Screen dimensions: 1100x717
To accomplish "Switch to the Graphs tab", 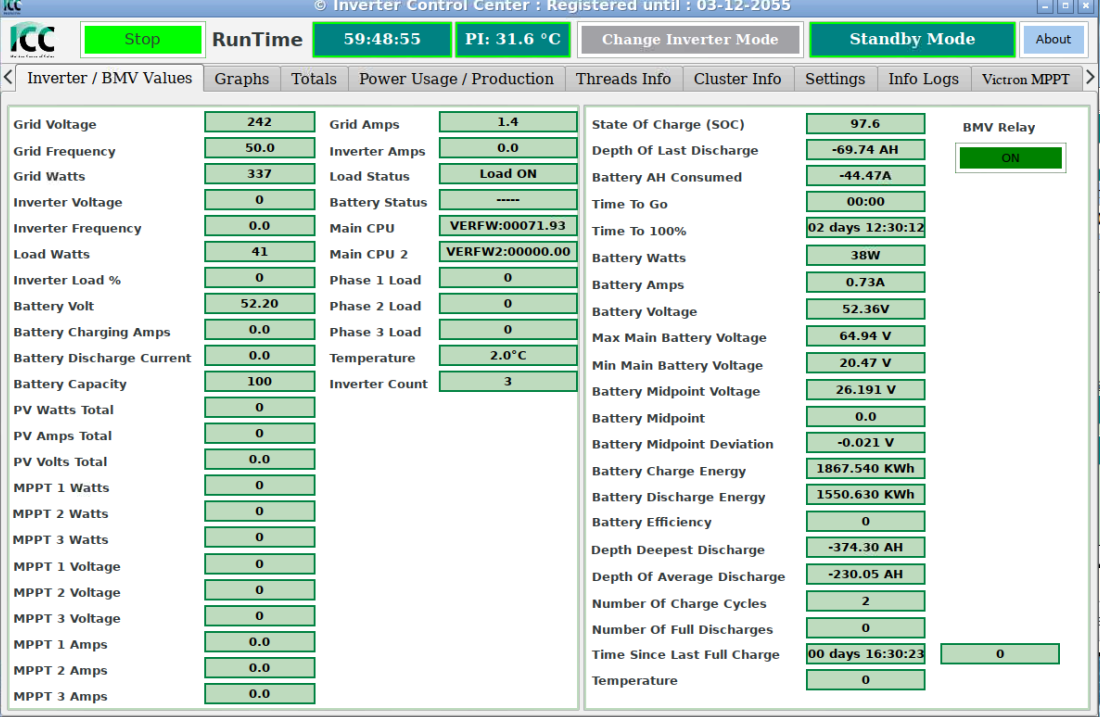I will [x=242, y=79].
